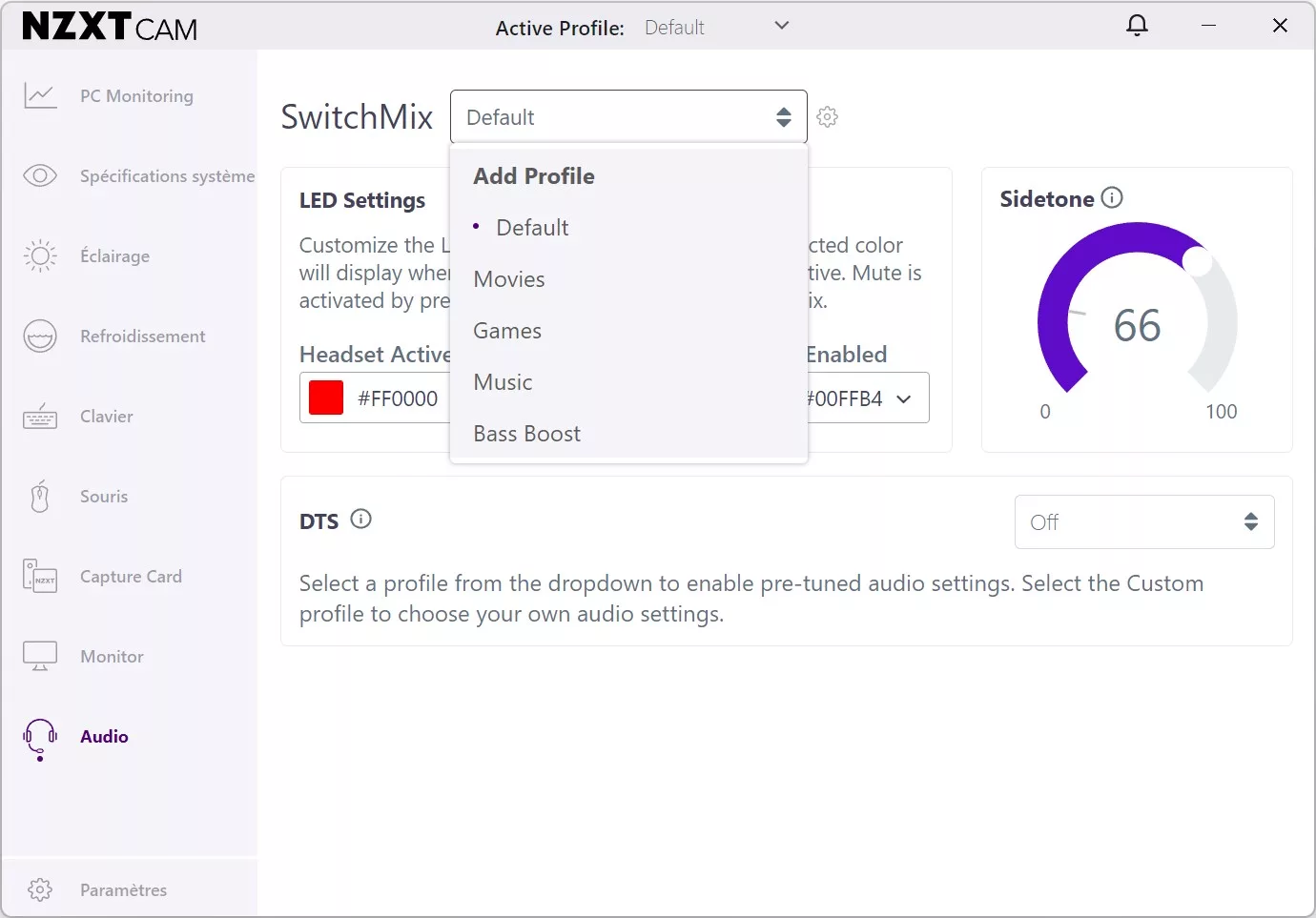The image size is (1316, 918).
Task: Show the DTS info tooltip icon
Action: click(x=360, y=520)
